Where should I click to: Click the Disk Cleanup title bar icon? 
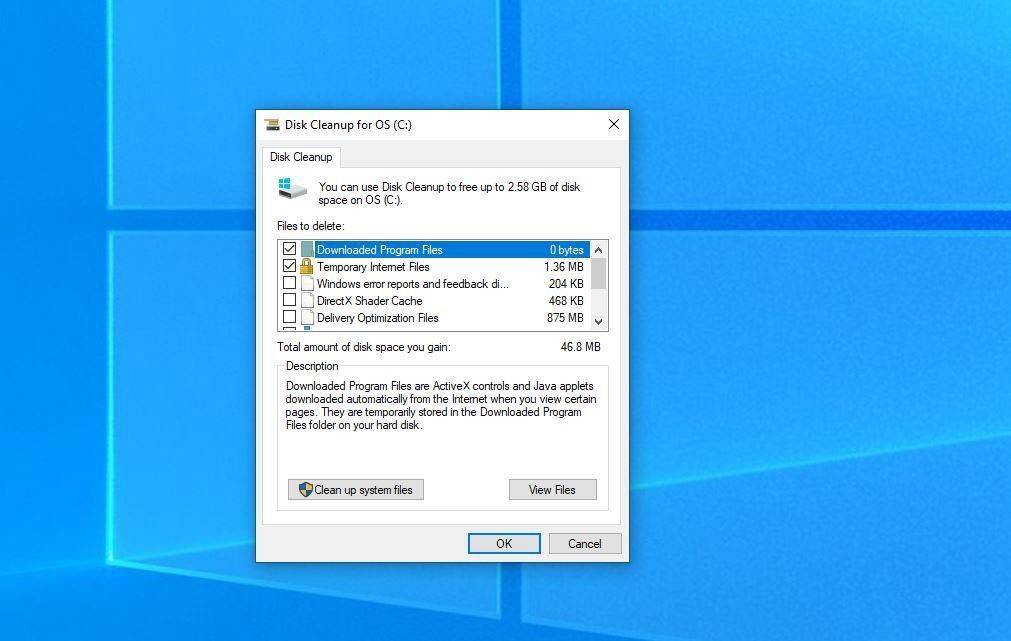pos(272,125)
